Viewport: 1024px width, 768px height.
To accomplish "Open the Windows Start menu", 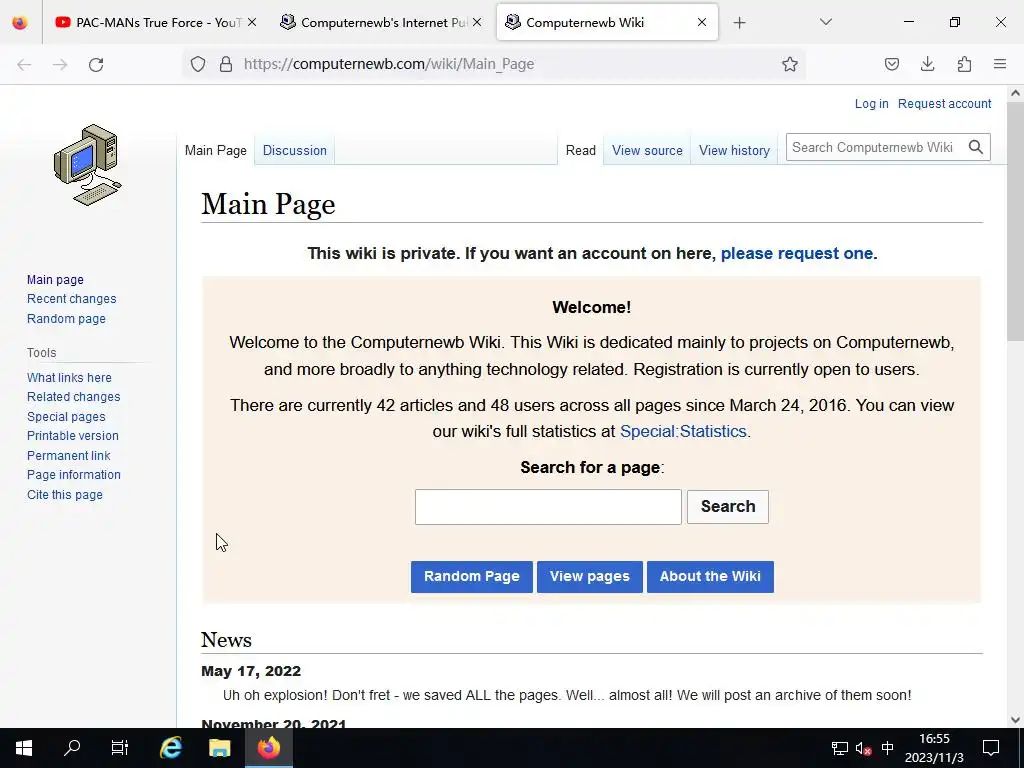I will click(24, 748).
